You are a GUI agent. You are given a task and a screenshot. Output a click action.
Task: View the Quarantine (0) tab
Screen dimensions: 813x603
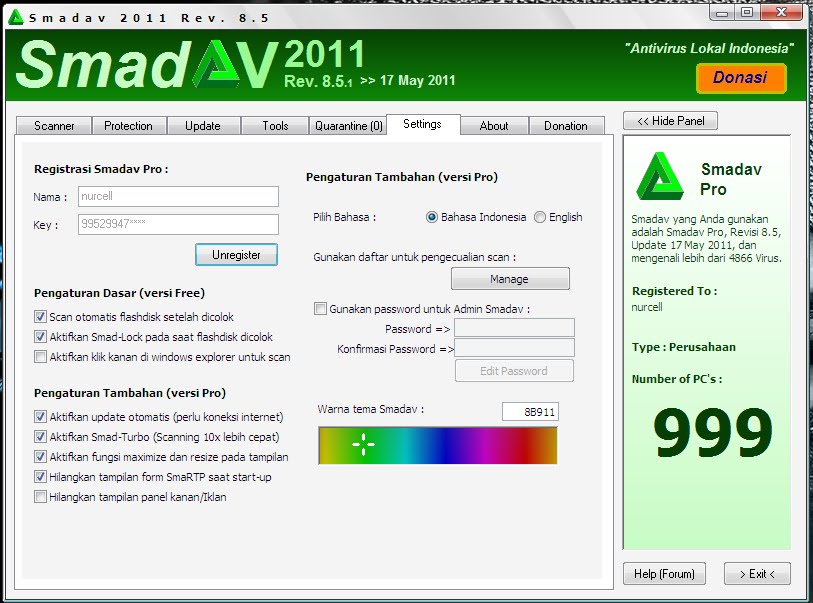coord(348,125)
